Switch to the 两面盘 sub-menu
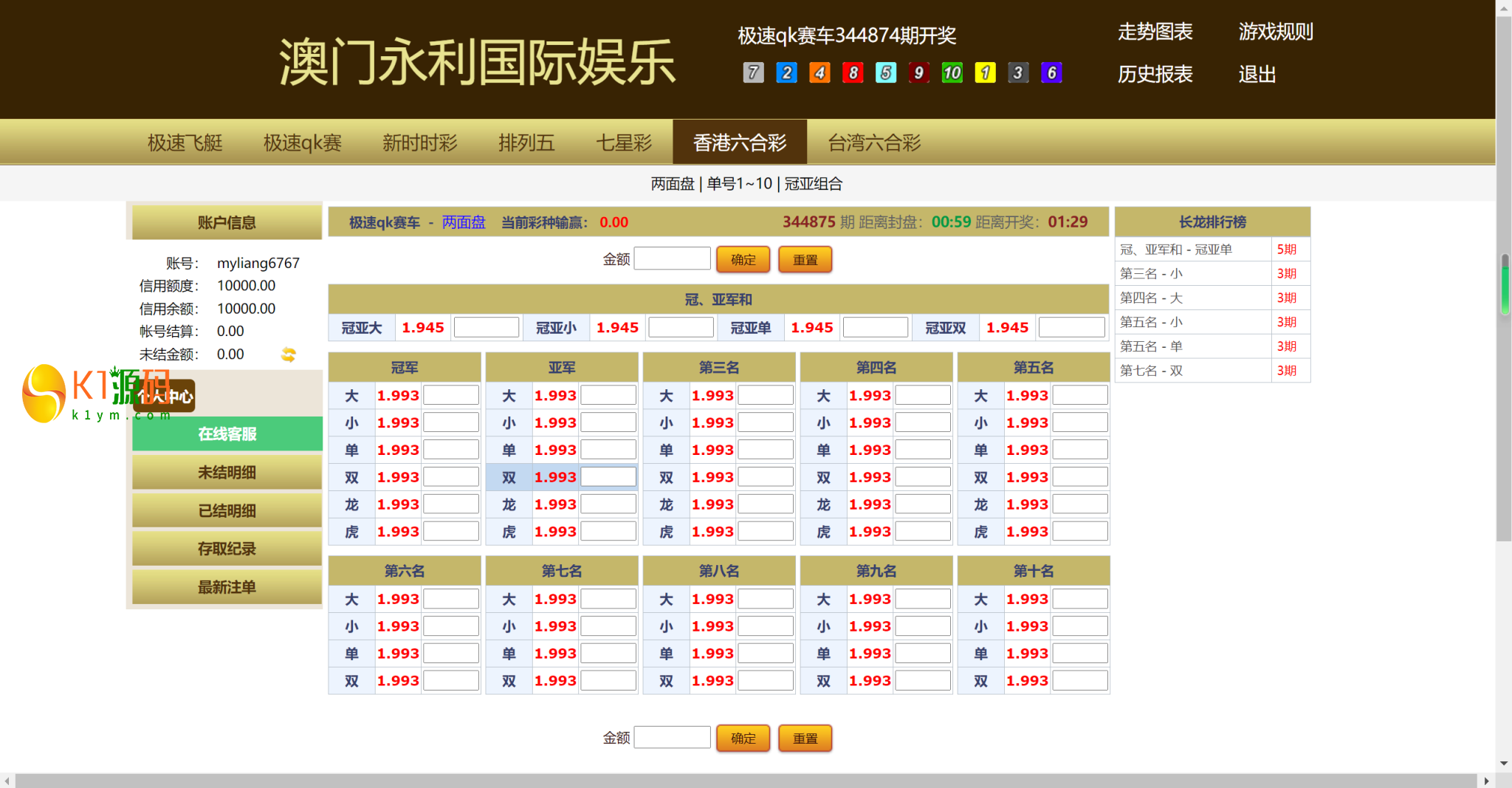The image size is (1512, 788). tap(673, 184)
